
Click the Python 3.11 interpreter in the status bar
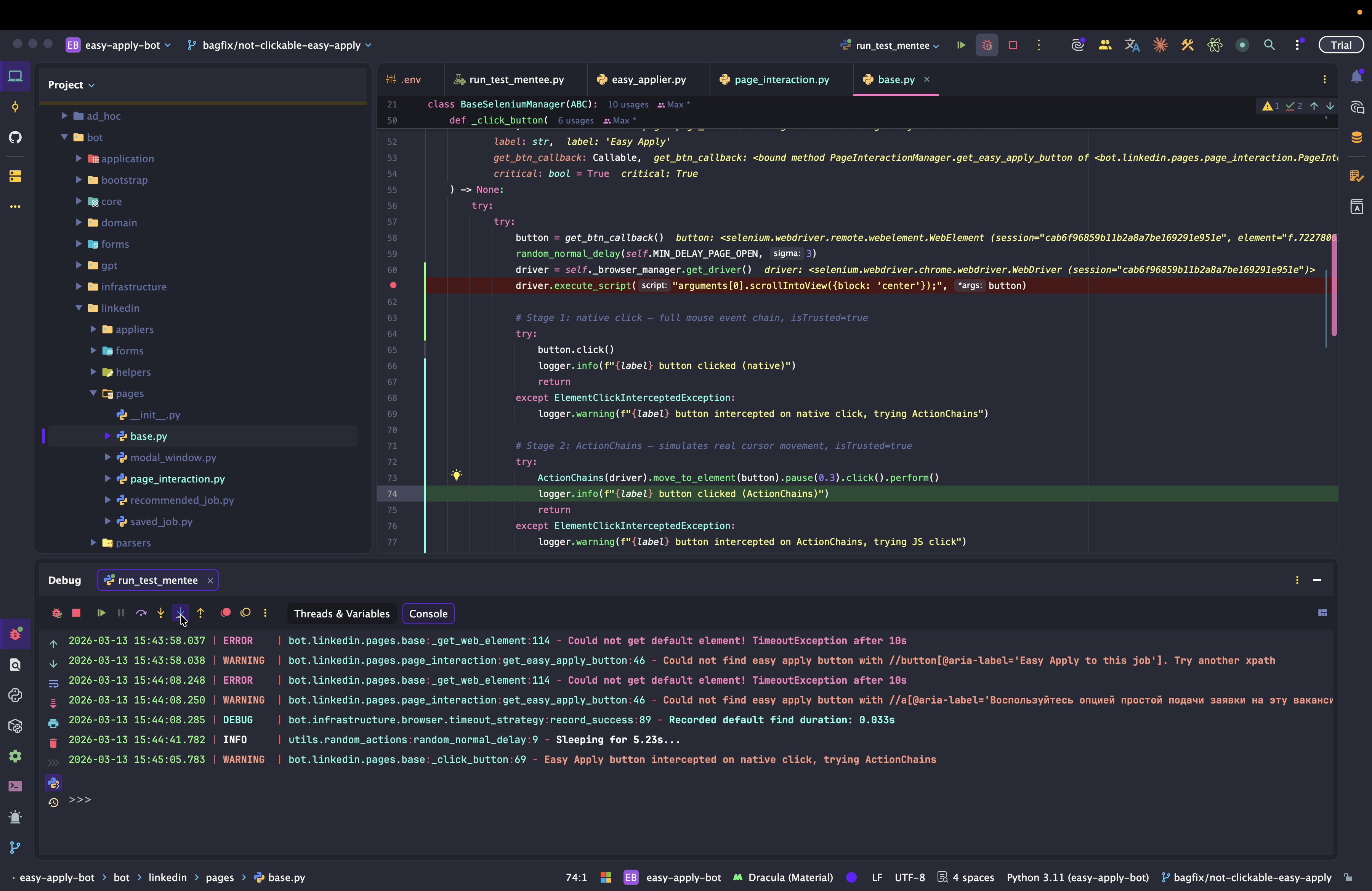point(1077,877)
